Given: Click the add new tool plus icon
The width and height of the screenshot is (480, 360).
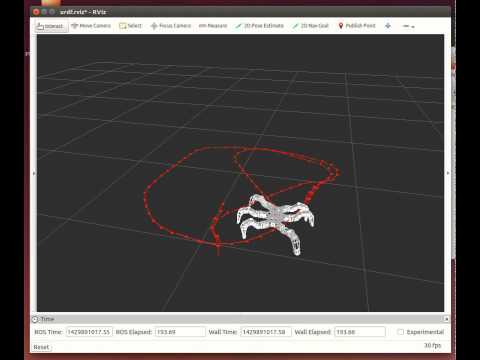Looking at the screenshot, I should coord(388,26).
